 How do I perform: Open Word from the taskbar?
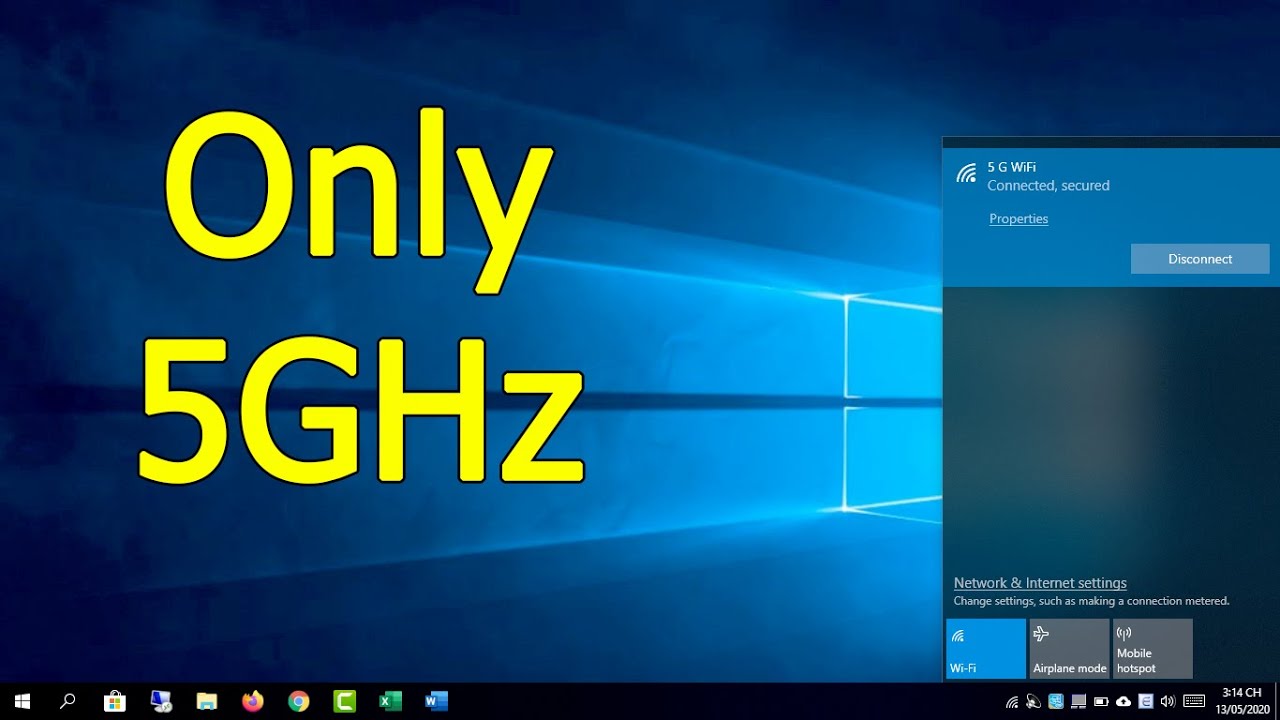tap(436, 701)
